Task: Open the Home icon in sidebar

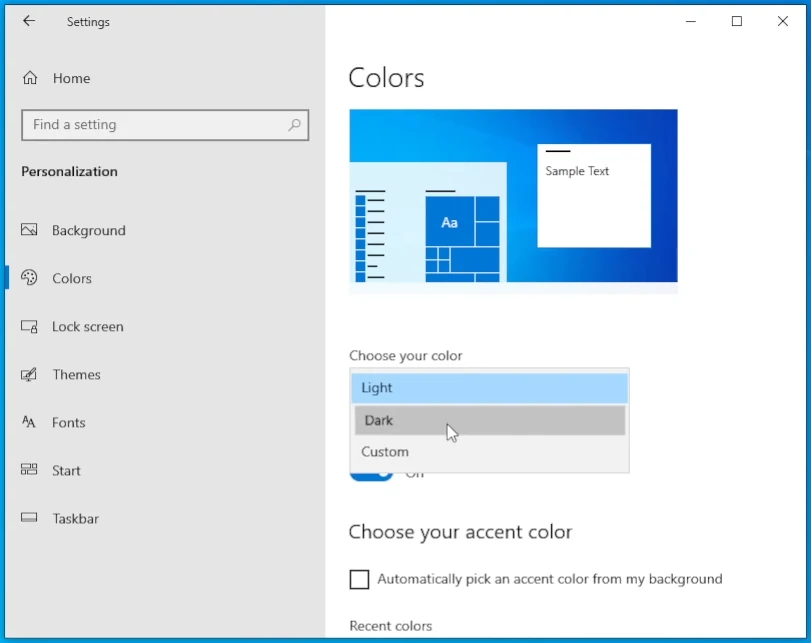Action: point(30,78)
